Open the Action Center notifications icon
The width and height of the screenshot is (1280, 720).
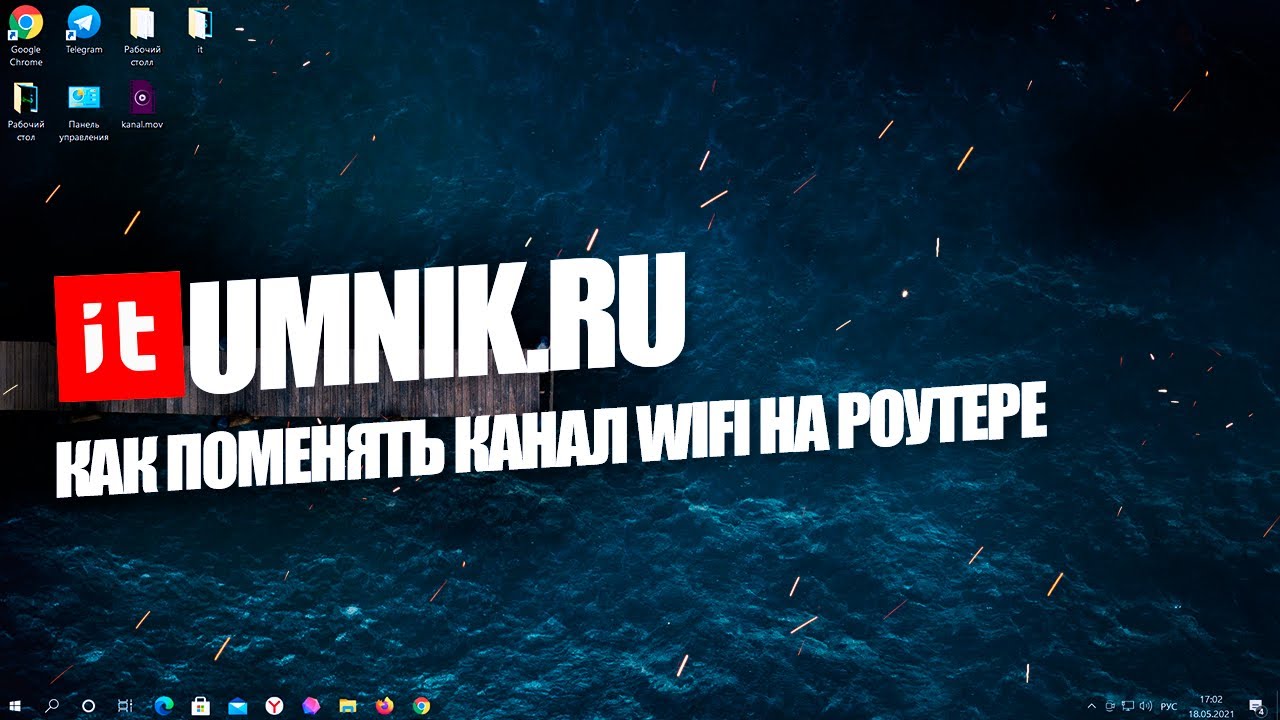[1257, 706]
